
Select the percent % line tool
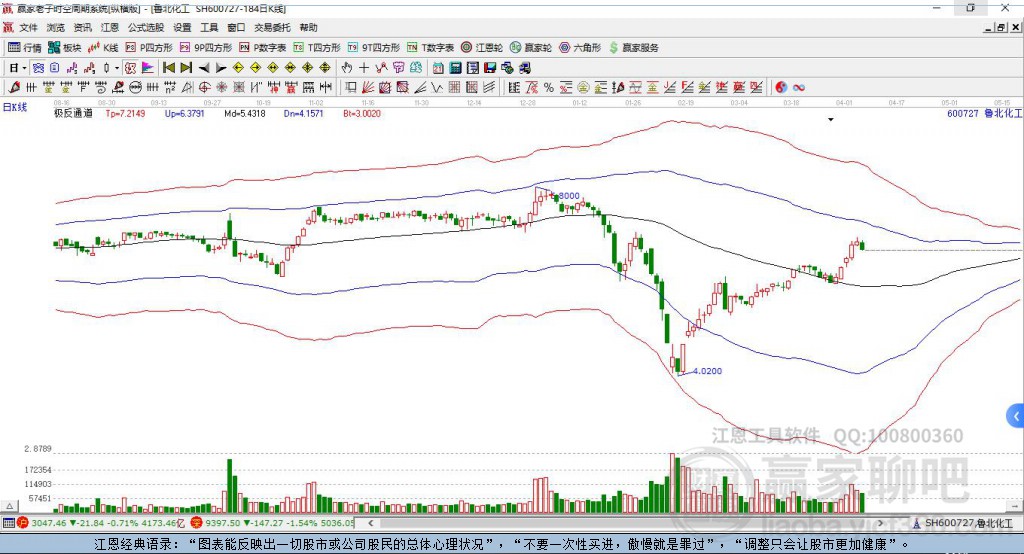549,88
